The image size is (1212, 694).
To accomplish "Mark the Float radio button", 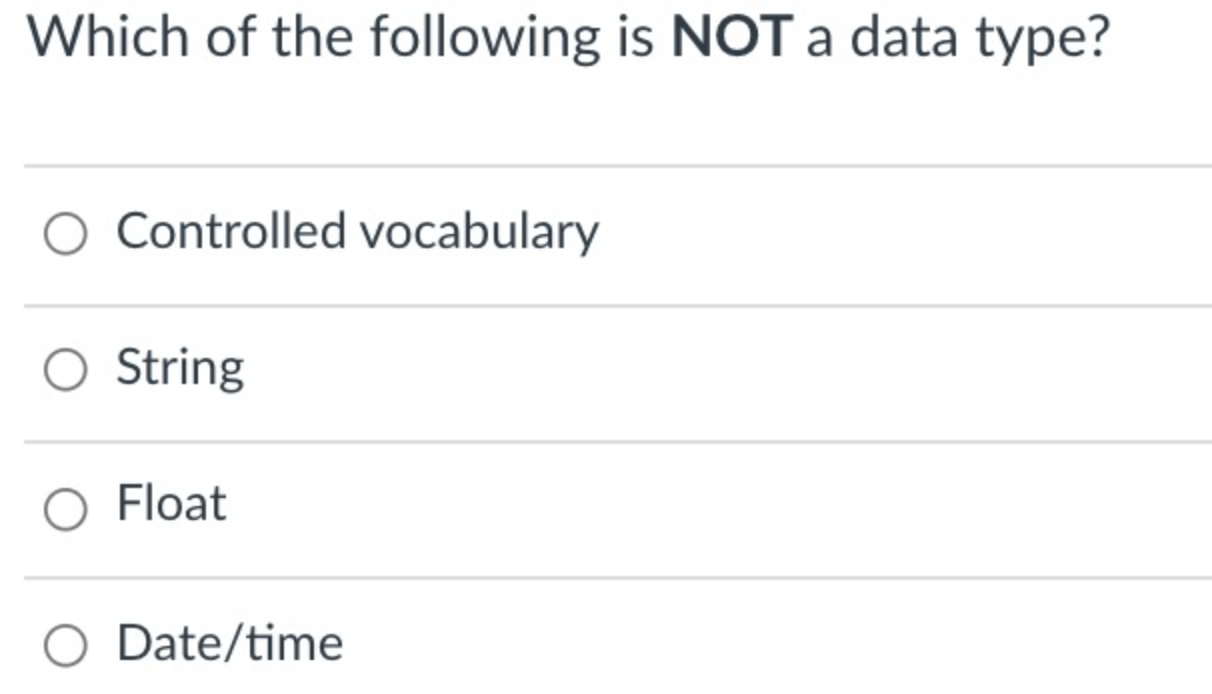I will coord(66,510).
